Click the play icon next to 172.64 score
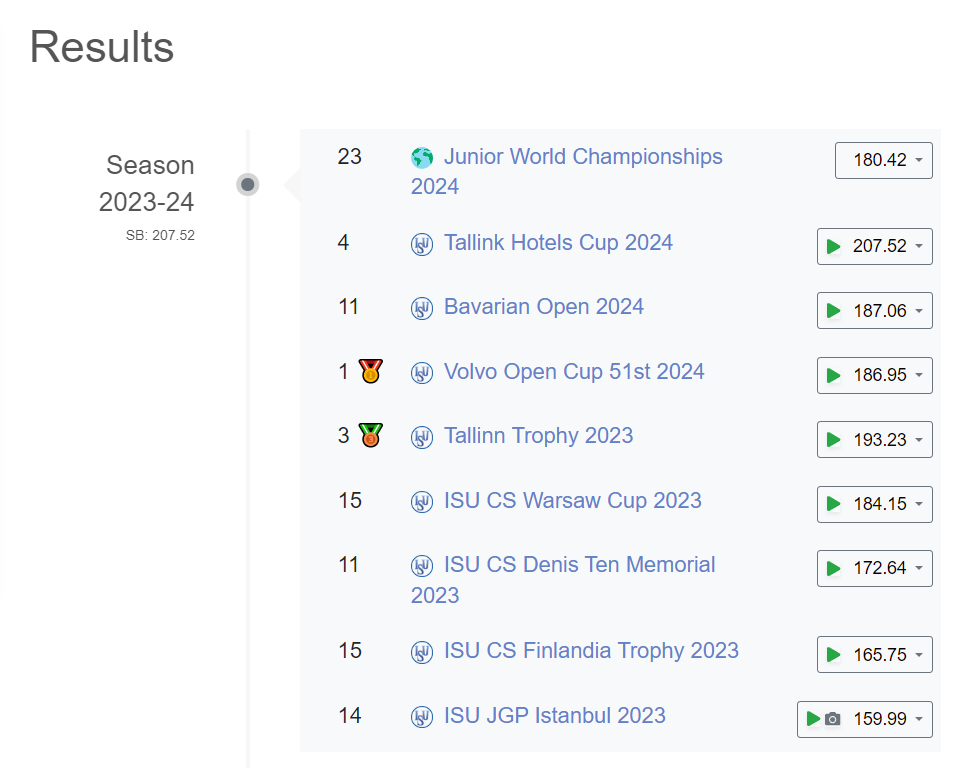Screen dimensions: 978x768 (833, 568)
